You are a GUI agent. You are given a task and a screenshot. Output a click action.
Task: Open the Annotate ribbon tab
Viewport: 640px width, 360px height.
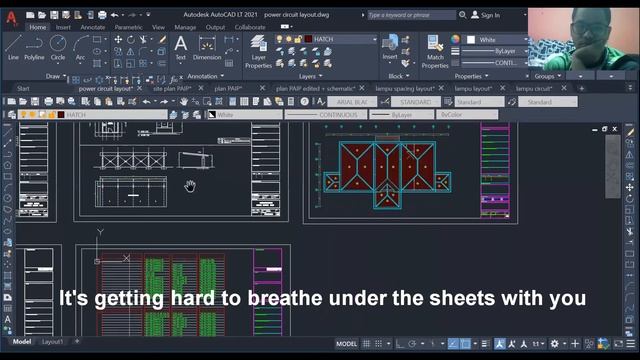(93, 27)
